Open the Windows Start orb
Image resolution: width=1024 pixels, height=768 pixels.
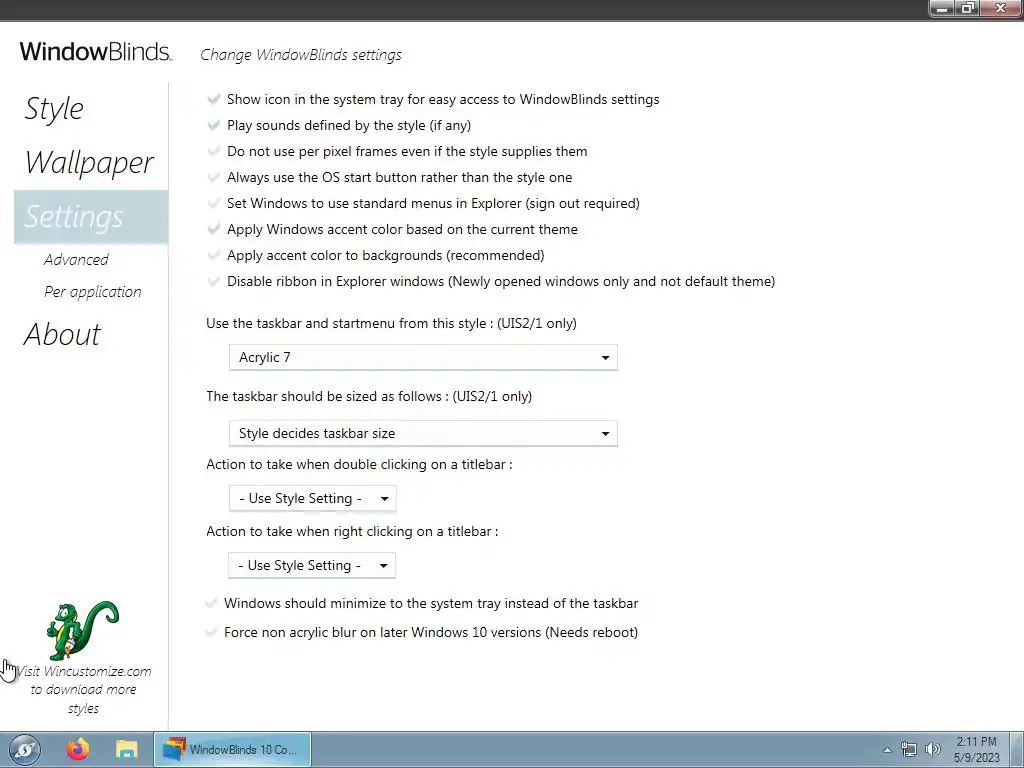pos(25,749)
